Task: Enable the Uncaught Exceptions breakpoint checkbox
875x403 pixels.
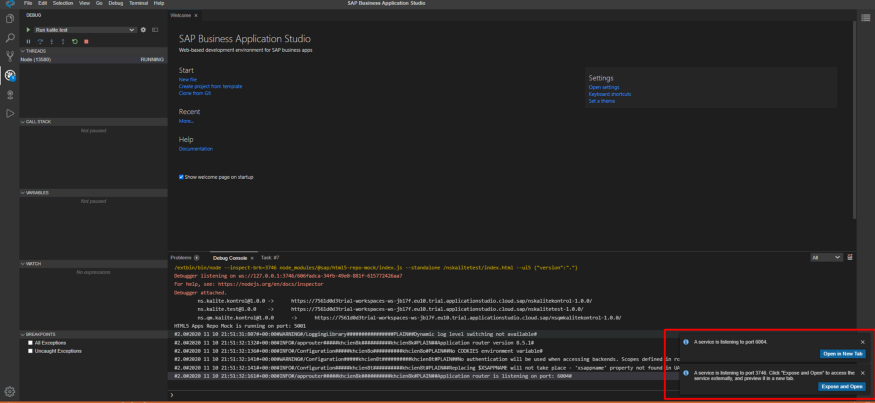Action: tap(31, 351)
